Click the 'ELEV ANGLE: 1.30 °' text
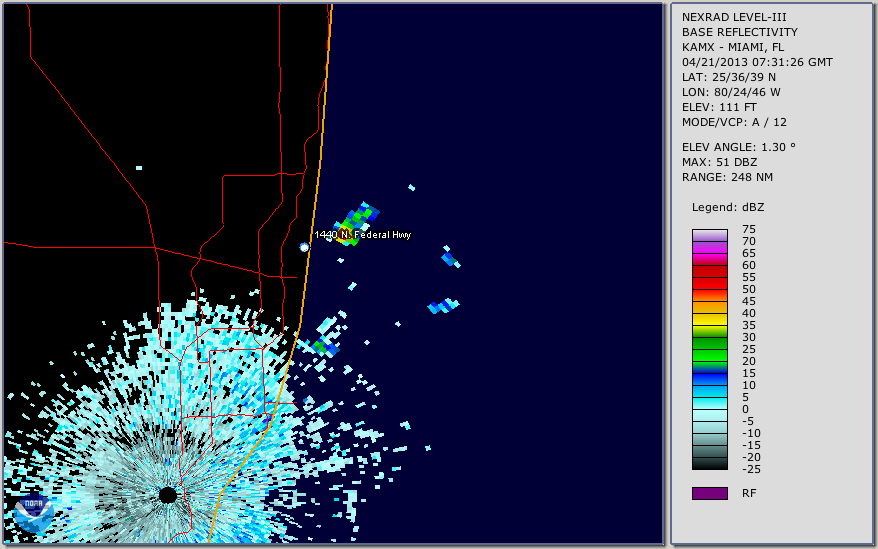 click(739, 147)
